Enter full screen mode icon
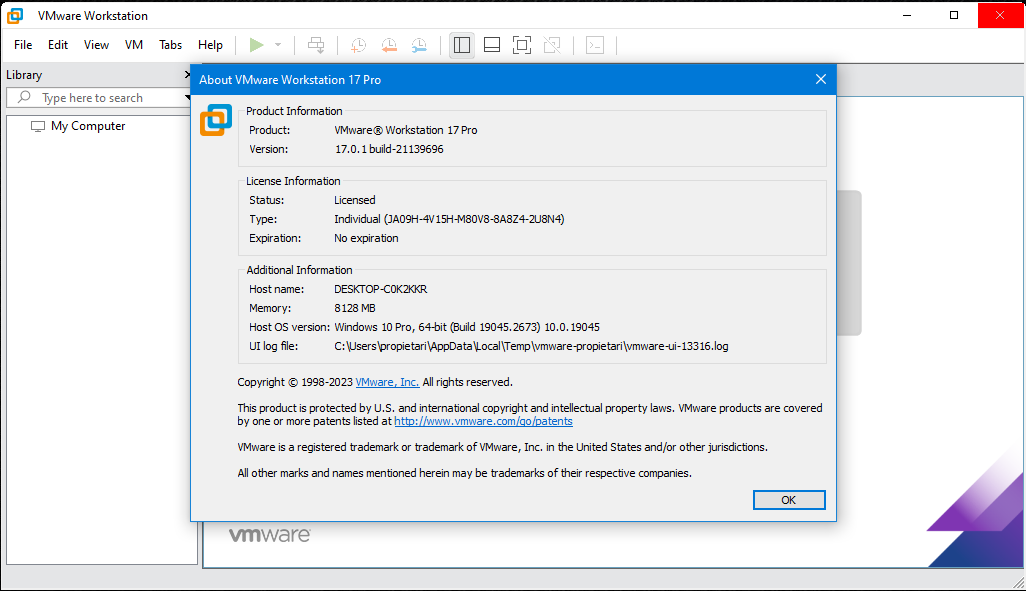 point(522,45)
